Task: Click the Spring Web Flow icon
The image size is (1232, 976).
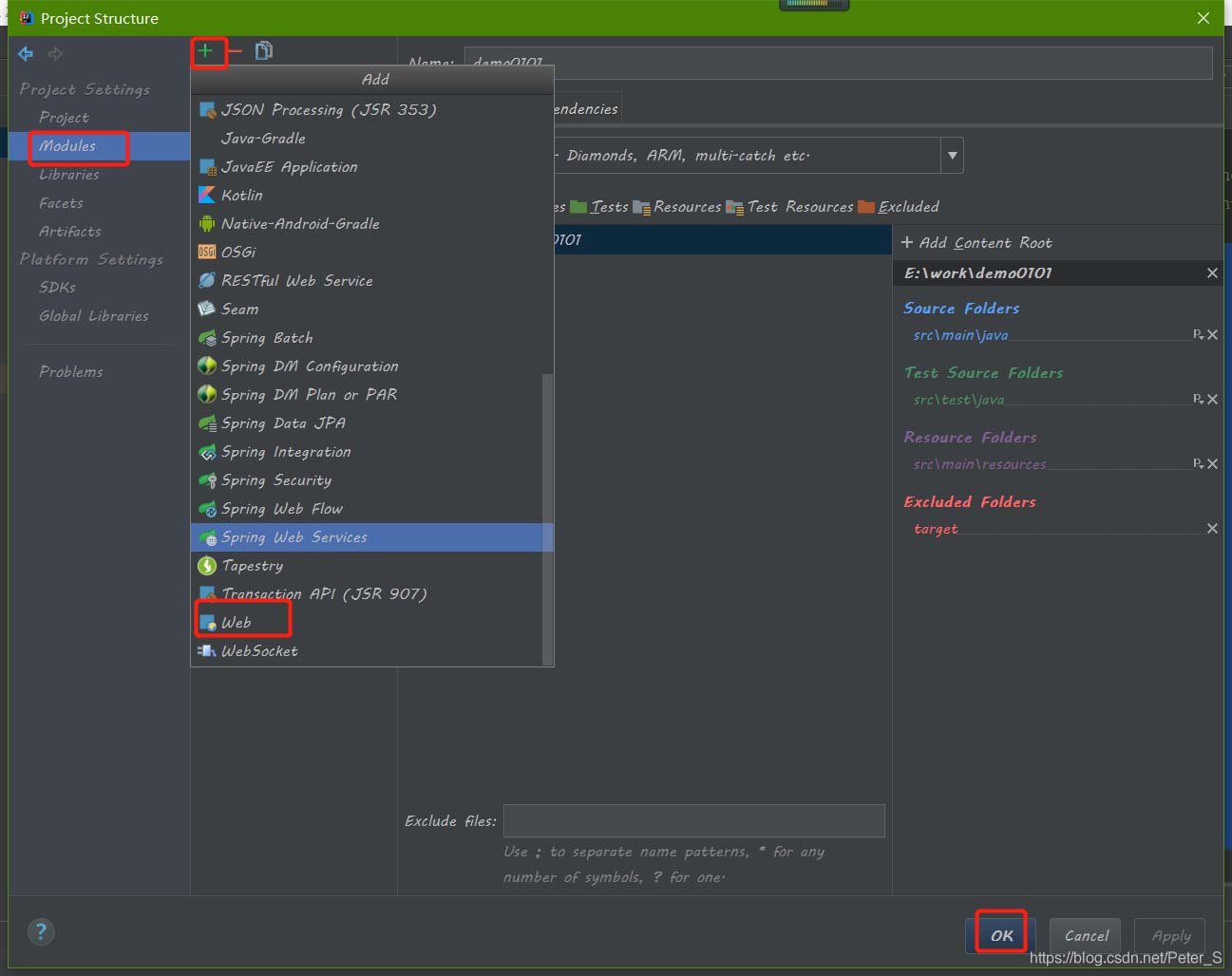Action: point(206,509)
